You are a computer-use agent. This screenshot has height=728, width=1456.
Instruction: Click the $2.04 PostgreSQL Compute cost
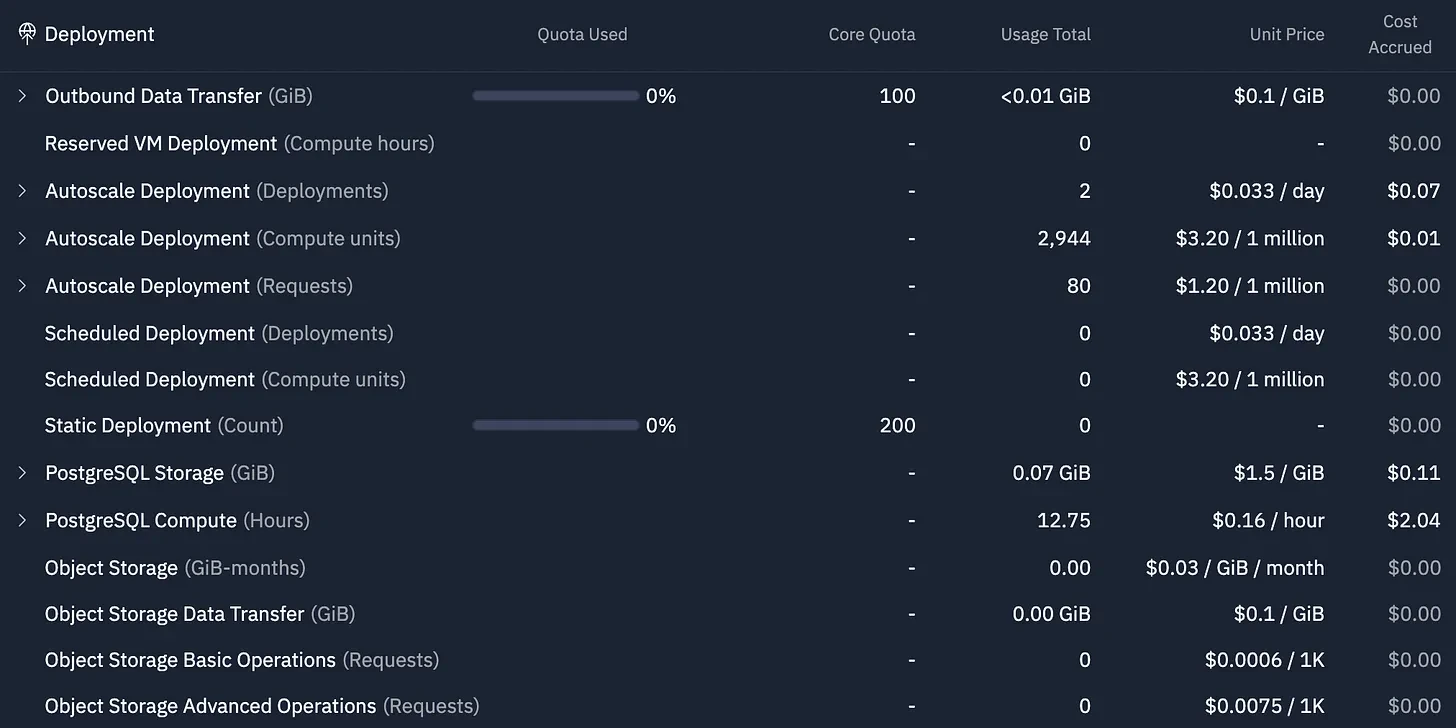tap(1414, 520)
